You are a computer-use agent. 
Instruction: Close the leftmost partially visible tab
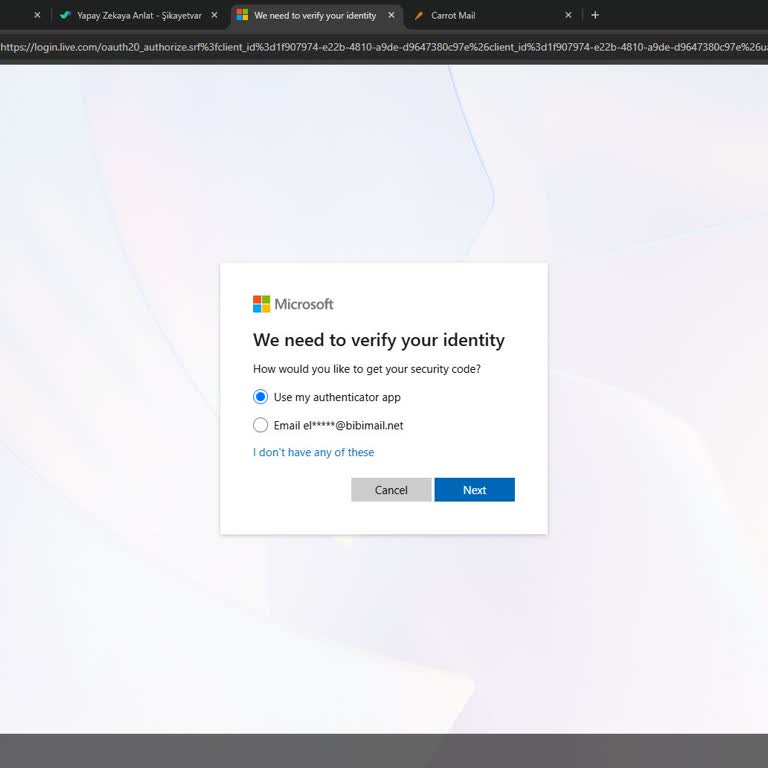point(37,15)
